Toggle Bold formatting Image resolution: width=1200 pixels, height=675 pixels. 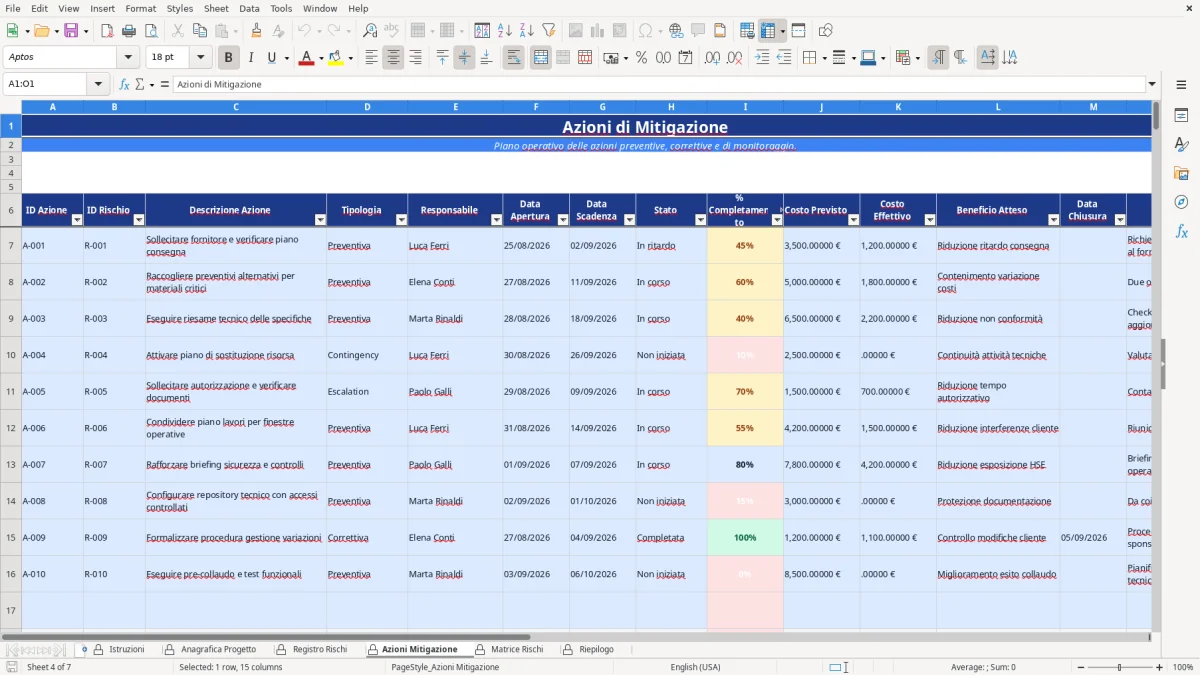pos(229,58)
